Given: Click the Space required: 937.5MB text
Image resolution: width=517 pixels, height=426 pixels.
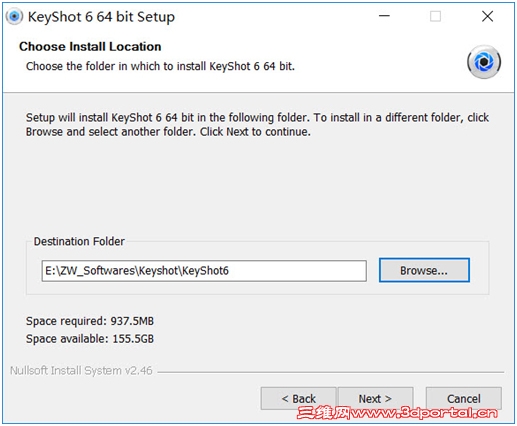Looking at the screenshot, I should [x=90, y=321].
